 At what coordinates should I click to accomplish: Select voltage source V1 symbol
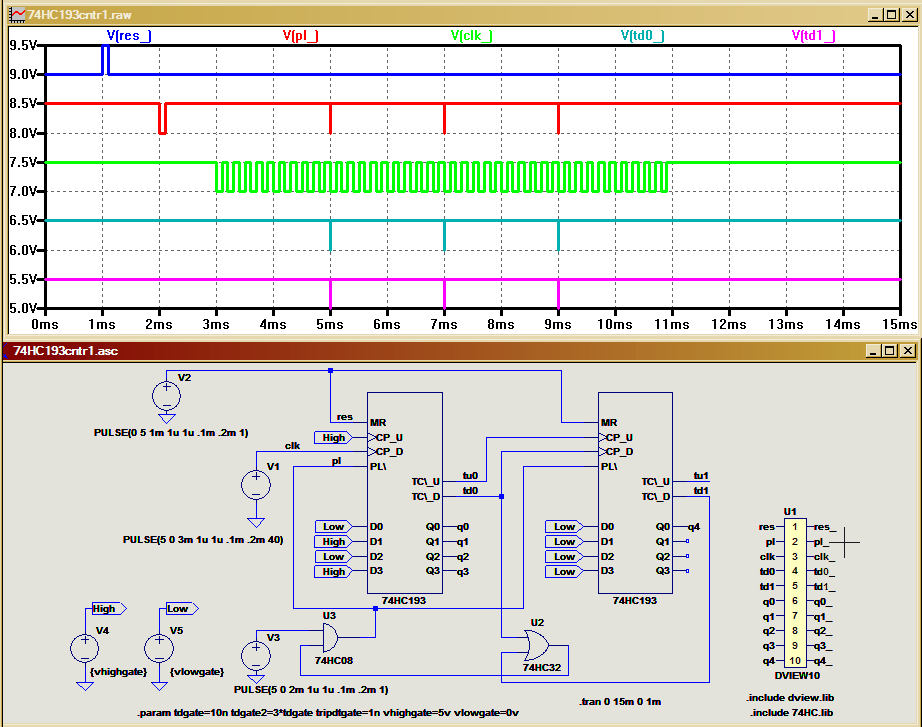coord(256,485)
